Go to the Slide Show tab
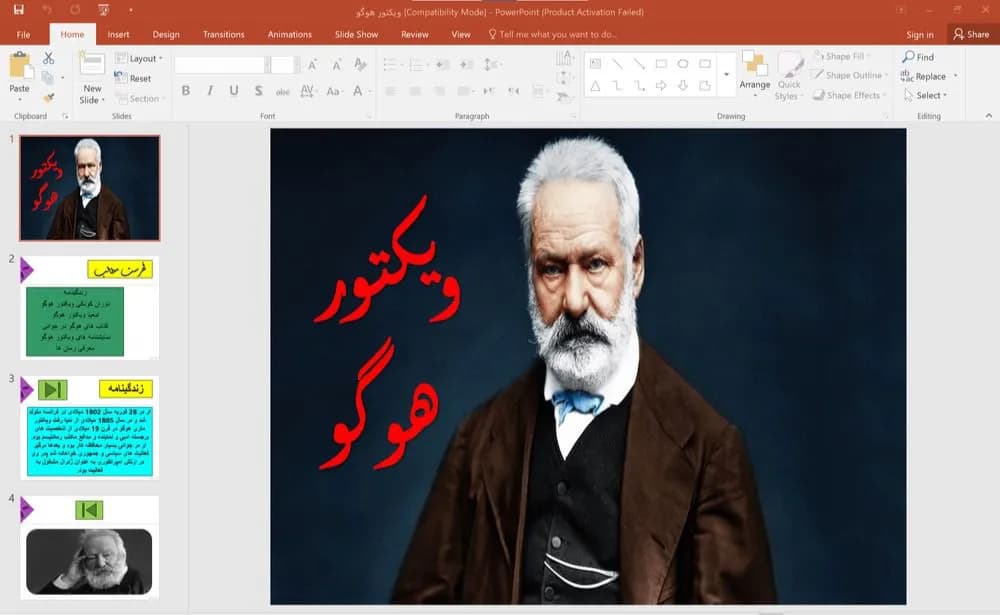1000x615 pixels. (x=357, y=34)
